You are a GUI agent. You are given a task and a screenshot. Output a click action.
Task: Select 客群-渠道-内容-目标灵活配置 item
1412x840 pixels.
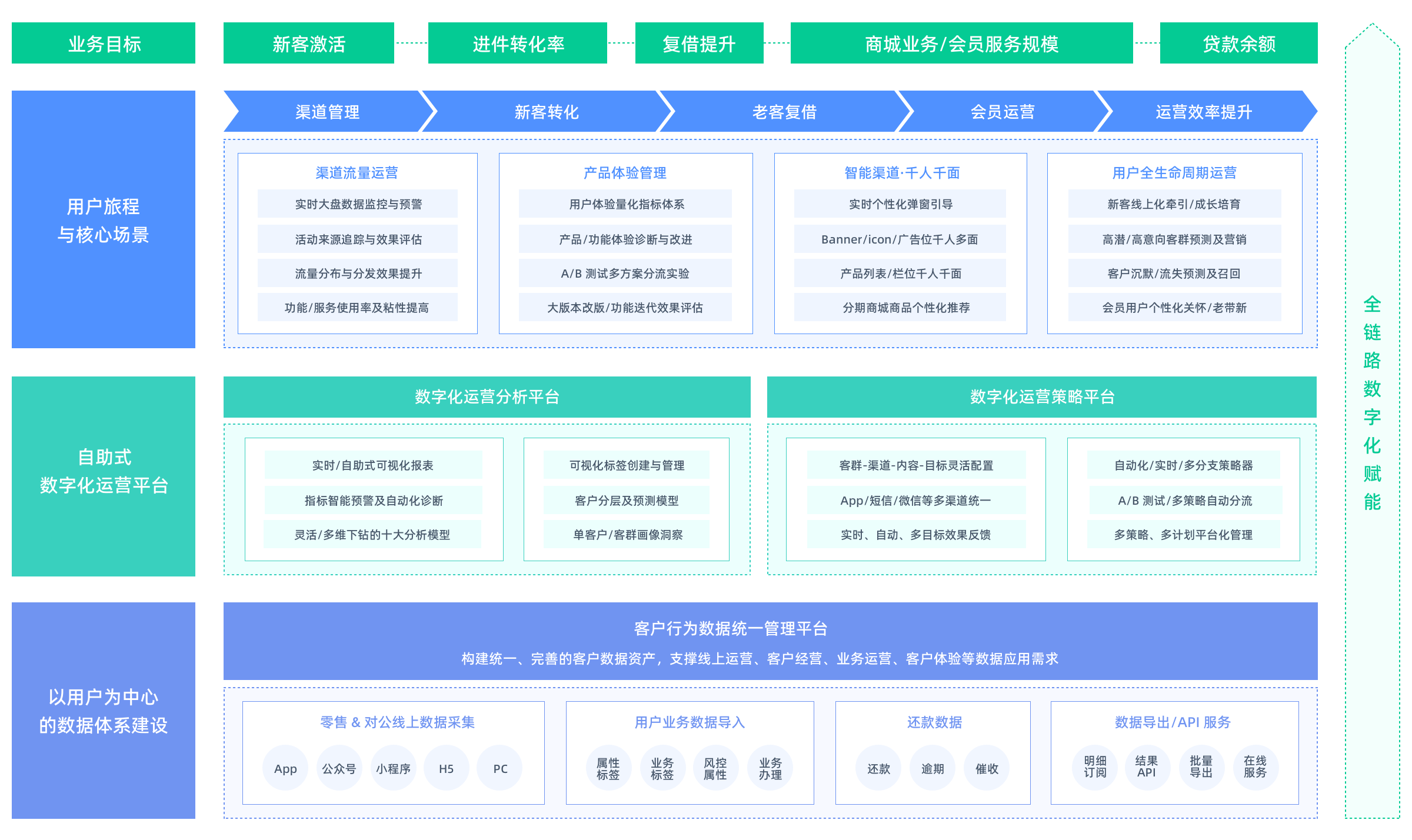tap(916, 465)
